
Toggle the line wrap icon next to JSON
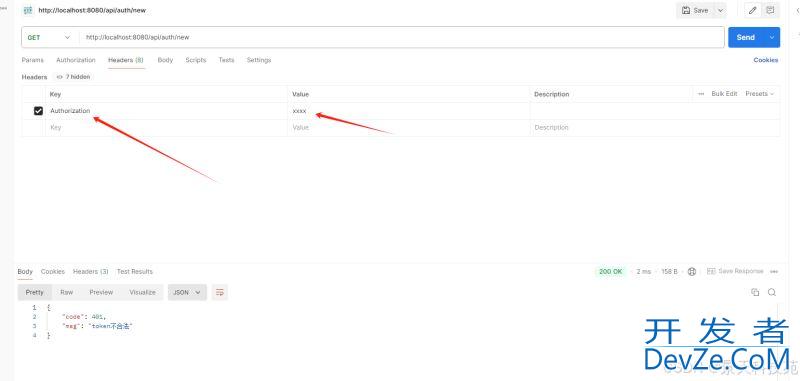pyautogui.click(x=220, y=292)
